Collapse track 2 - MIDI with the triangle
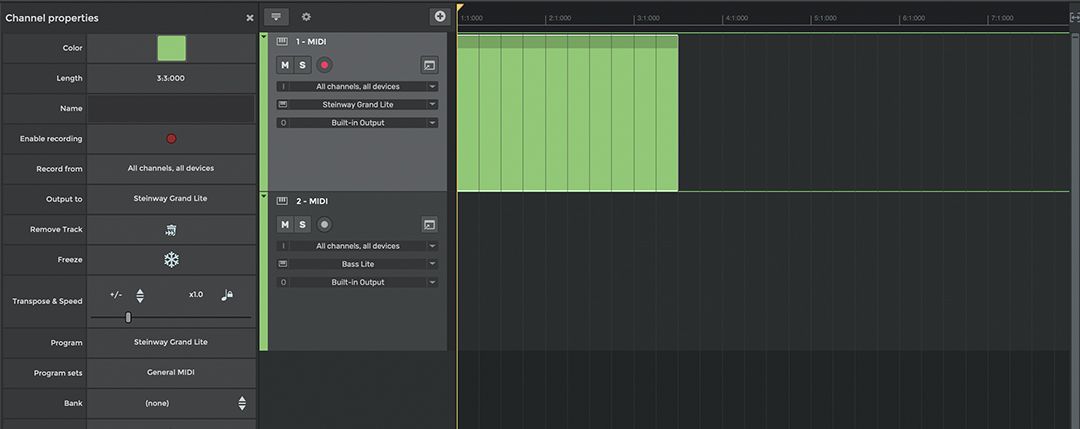 pyautogui.click(x=264, y=196)
